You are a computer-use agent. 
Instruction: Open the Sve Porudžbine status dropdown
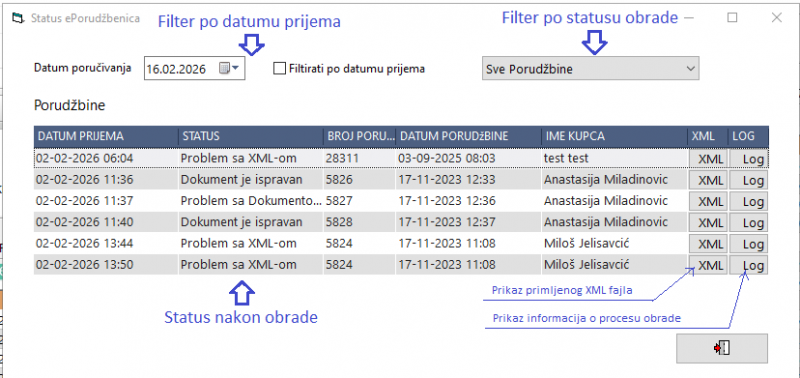[x=590, y=68]
